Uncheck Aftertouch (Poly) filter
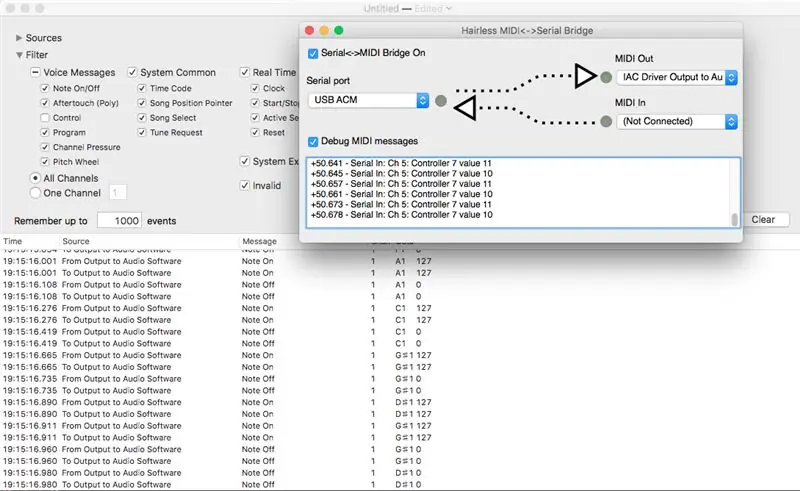 [45, 103]
